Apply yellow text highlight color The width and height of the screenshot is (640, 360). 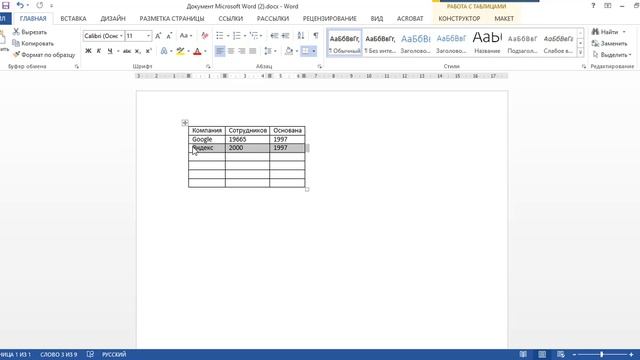(180, 51)
